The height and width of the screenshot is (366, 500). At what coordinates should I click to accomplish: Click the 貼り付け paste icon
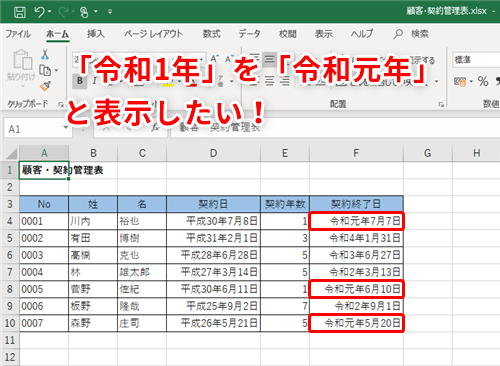coord(22,61)
